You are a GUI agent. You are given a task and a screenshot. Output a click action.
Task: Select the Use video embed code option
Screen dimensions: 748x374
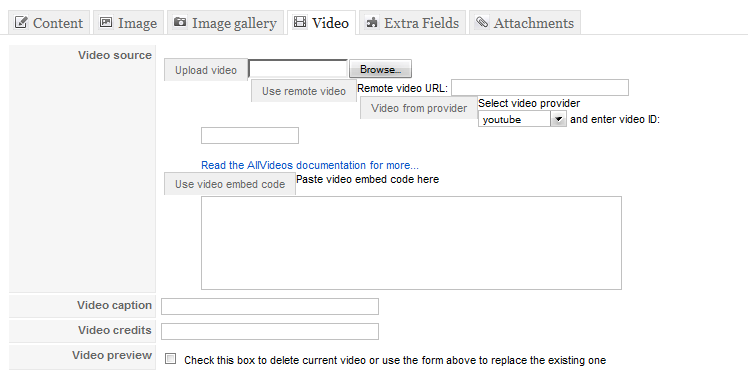pyautogui.click(x=230, y=184)
